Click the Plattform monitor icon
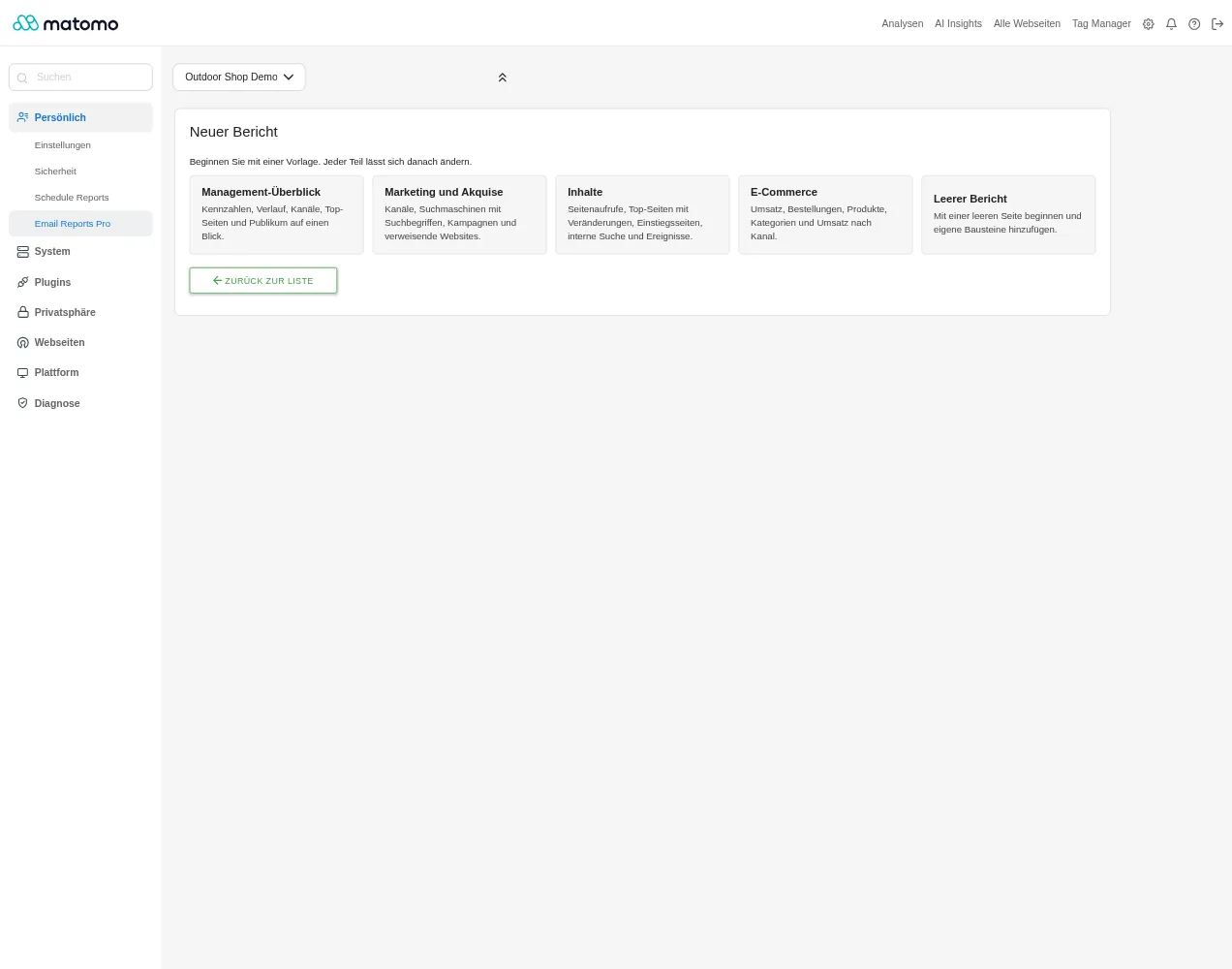The height and width of the screenshot is (969, 1232). click(x=23, y=373)
